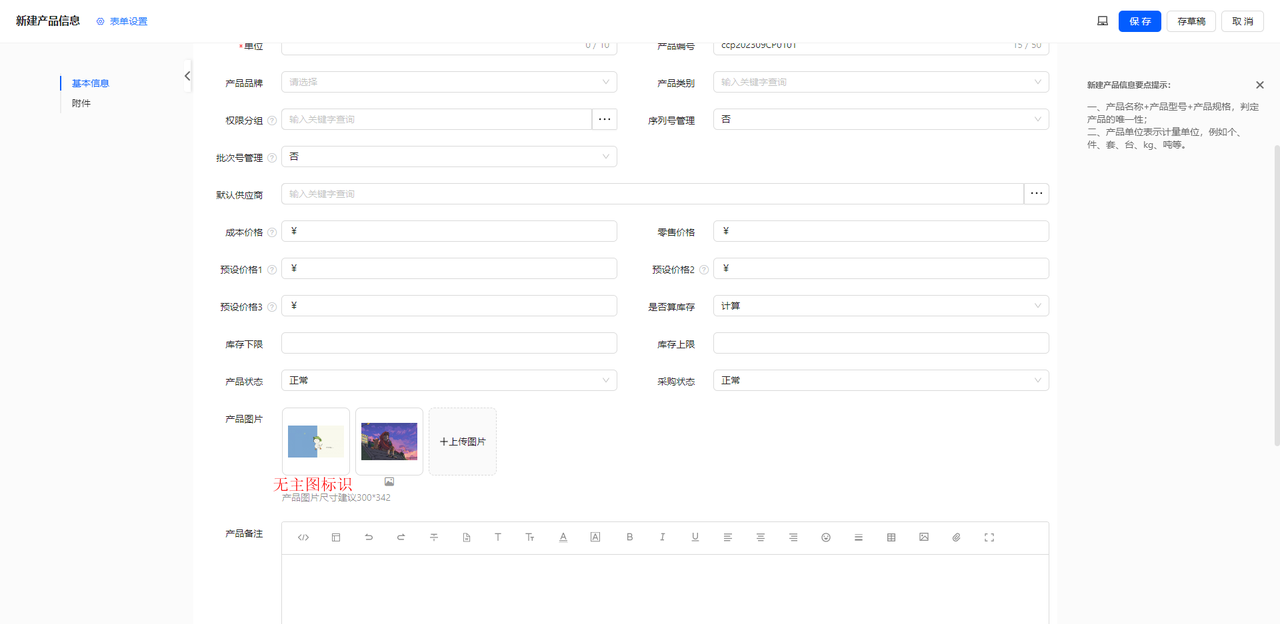Open the font family (T) option
The width and height of the screenshot is (1280, 624).
(x=498, y=538)
